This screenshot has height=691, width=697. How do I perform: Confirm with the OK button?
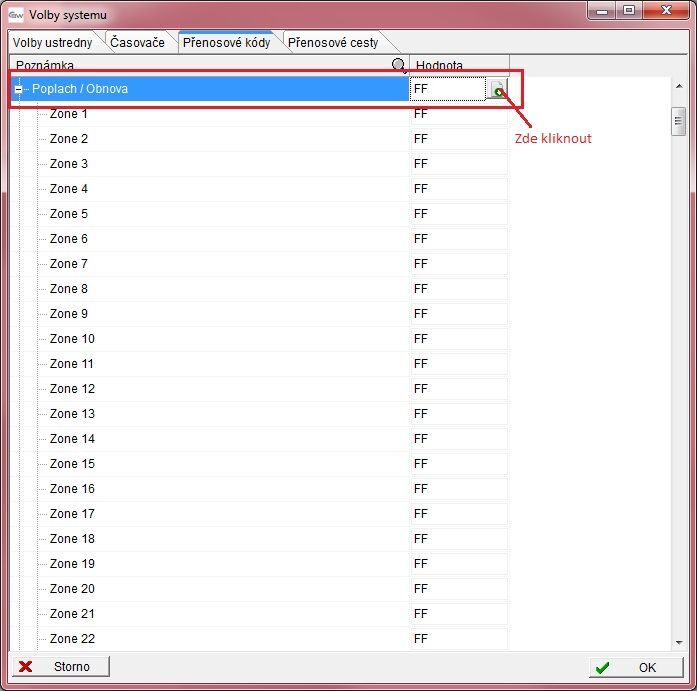(x=634, y=667)
